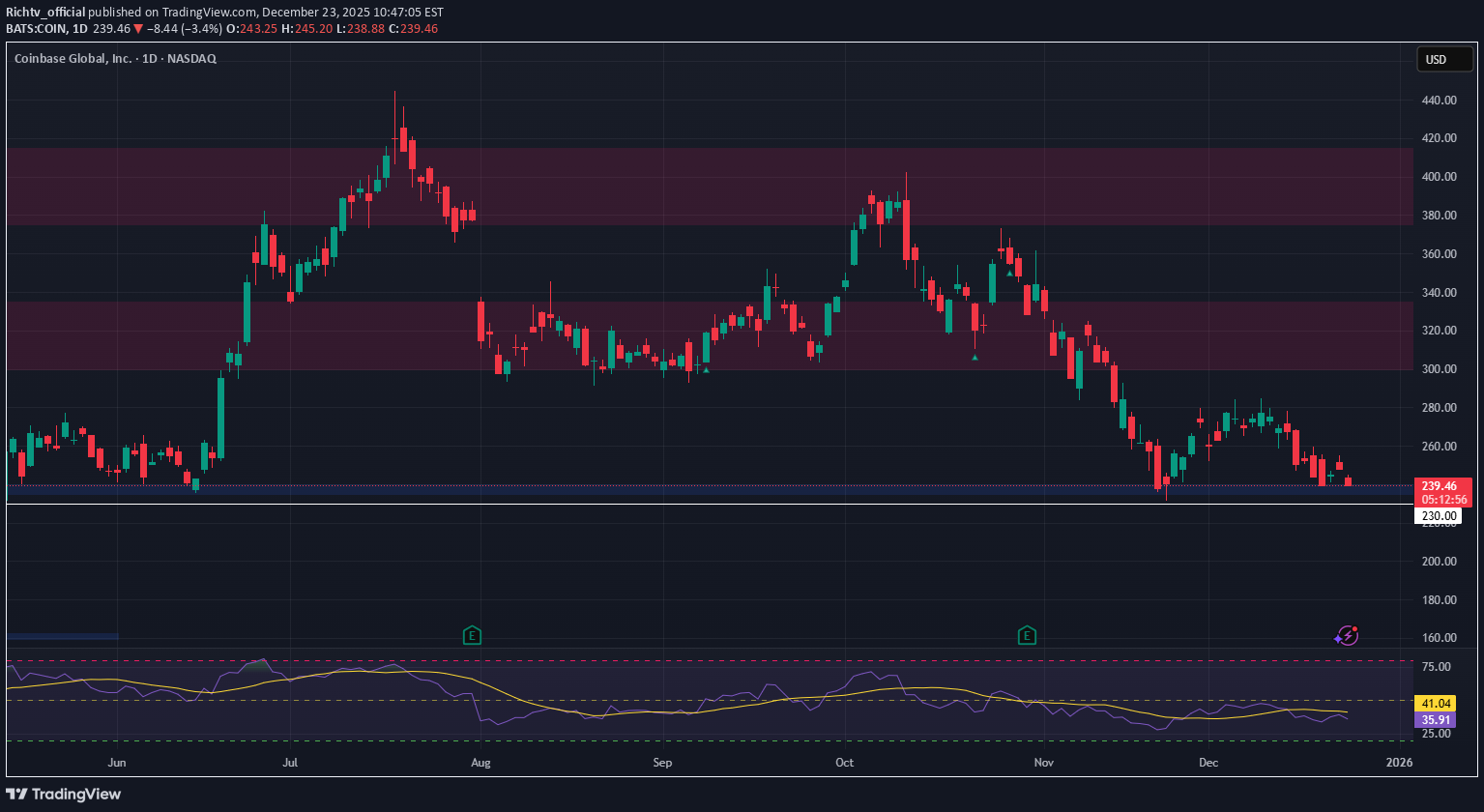Screen dimensions: 1484x812
Task: Click the green triangle marker near early September
Action: (707, 369)
